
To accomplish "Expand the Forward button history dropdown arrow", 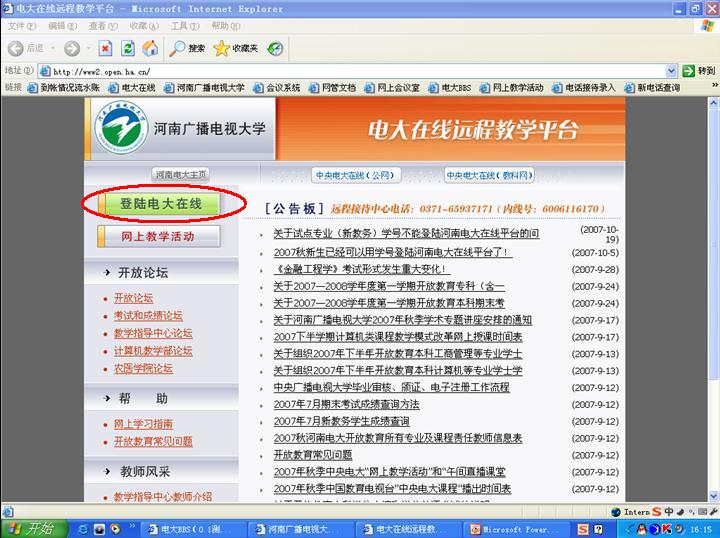I will pyautogui.click(x=88, y=48).
